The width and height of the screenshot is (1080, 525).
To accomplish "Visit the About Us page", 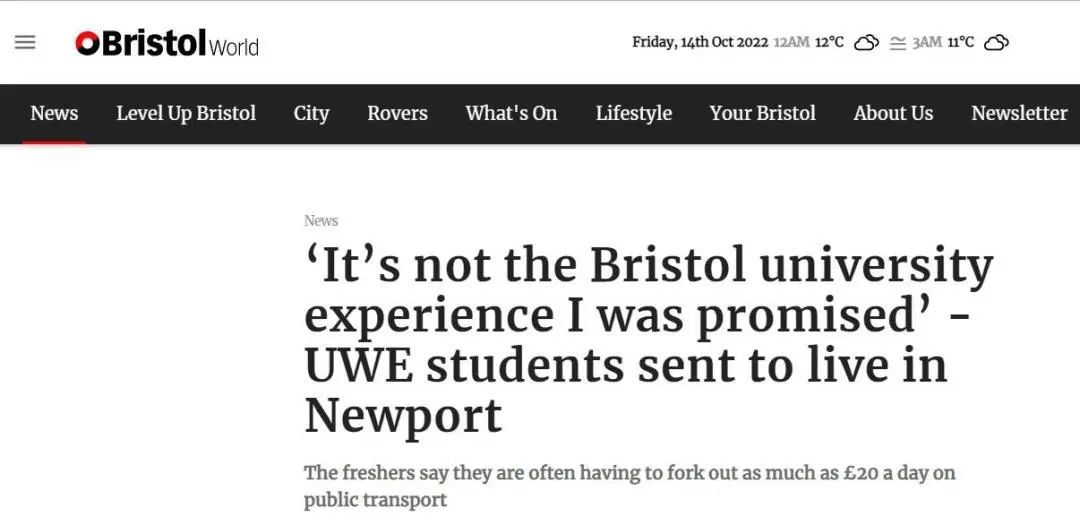I will tap(893, 113).
